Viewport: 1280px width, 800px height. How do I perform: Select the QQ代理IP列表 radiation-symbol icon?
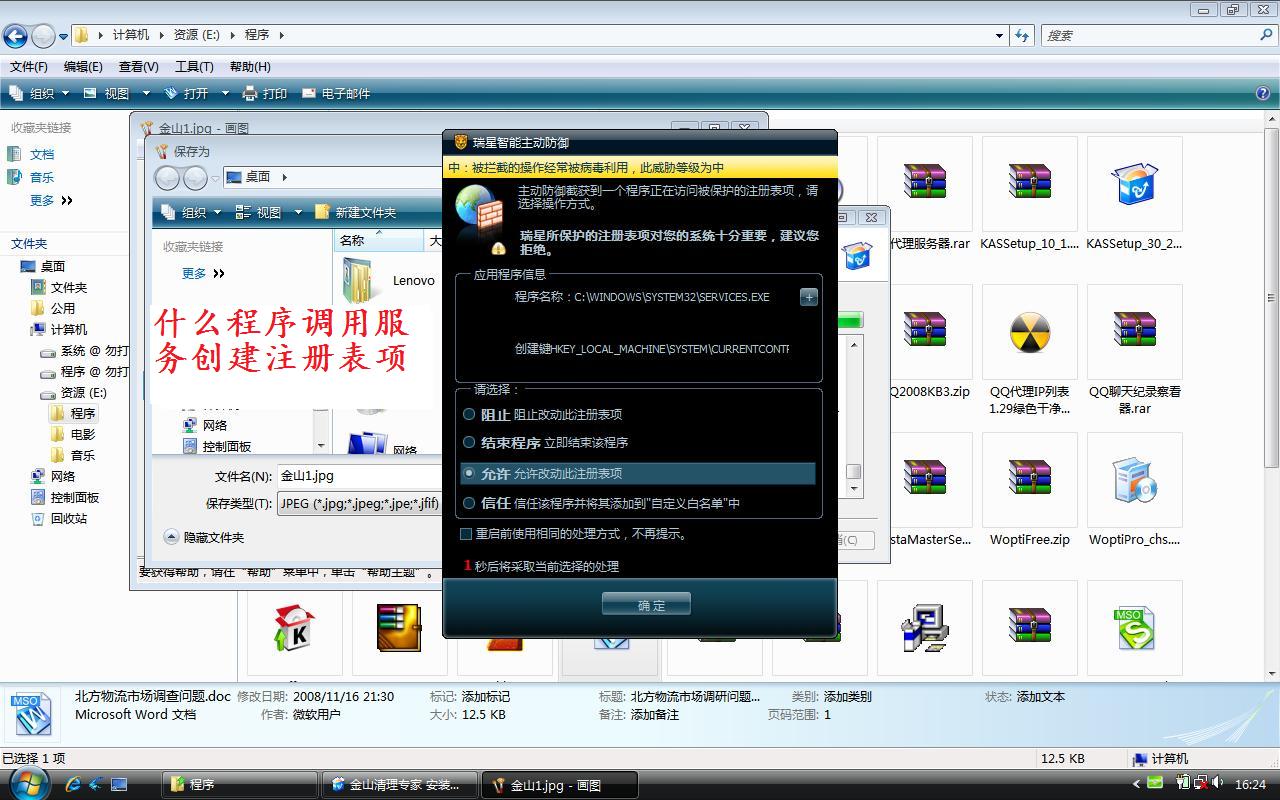(1030, 332)
